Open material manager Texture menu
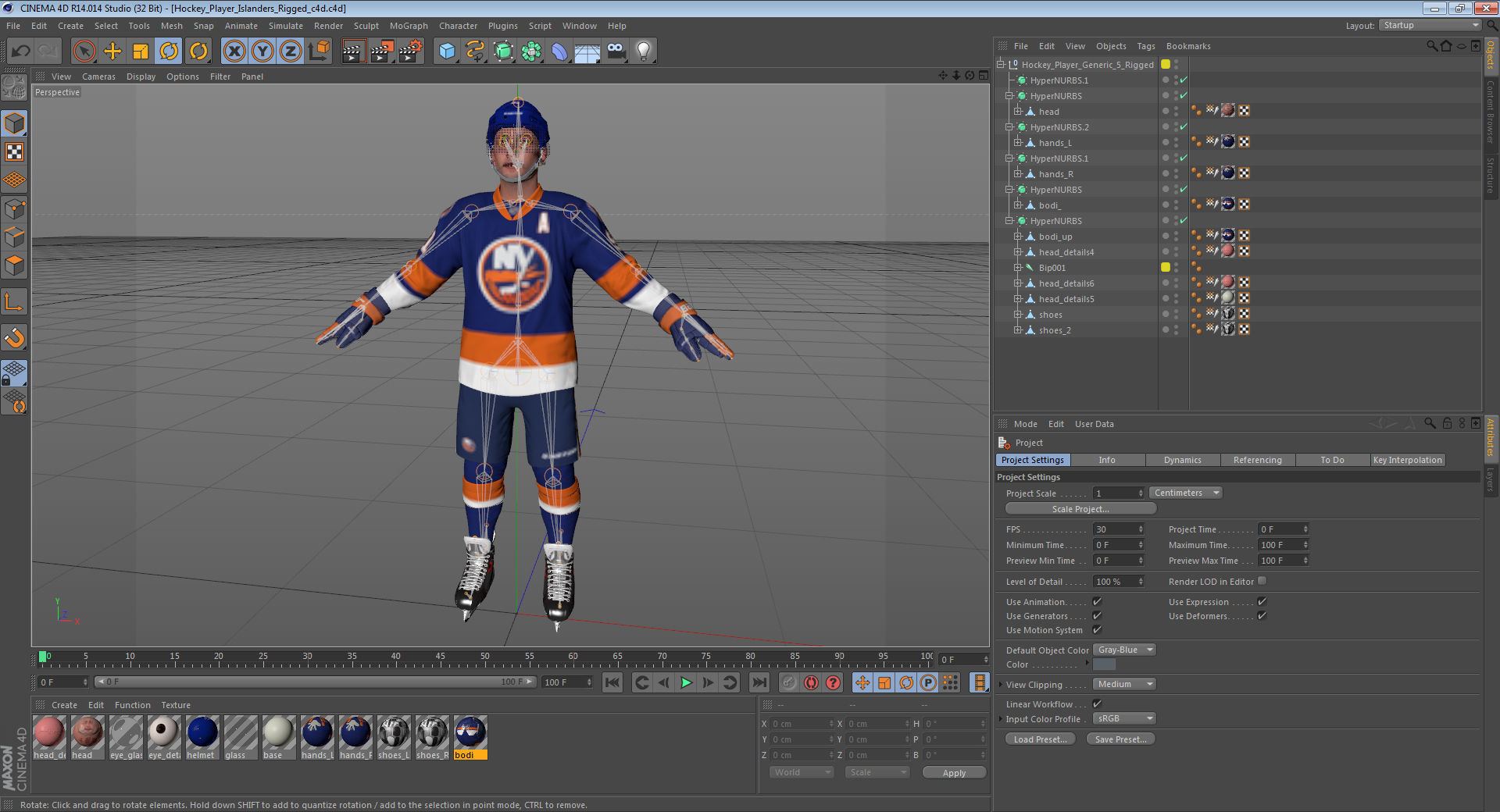Viewport: 1500px width, 812px height. pyautogui.click(x=176, y=705)
